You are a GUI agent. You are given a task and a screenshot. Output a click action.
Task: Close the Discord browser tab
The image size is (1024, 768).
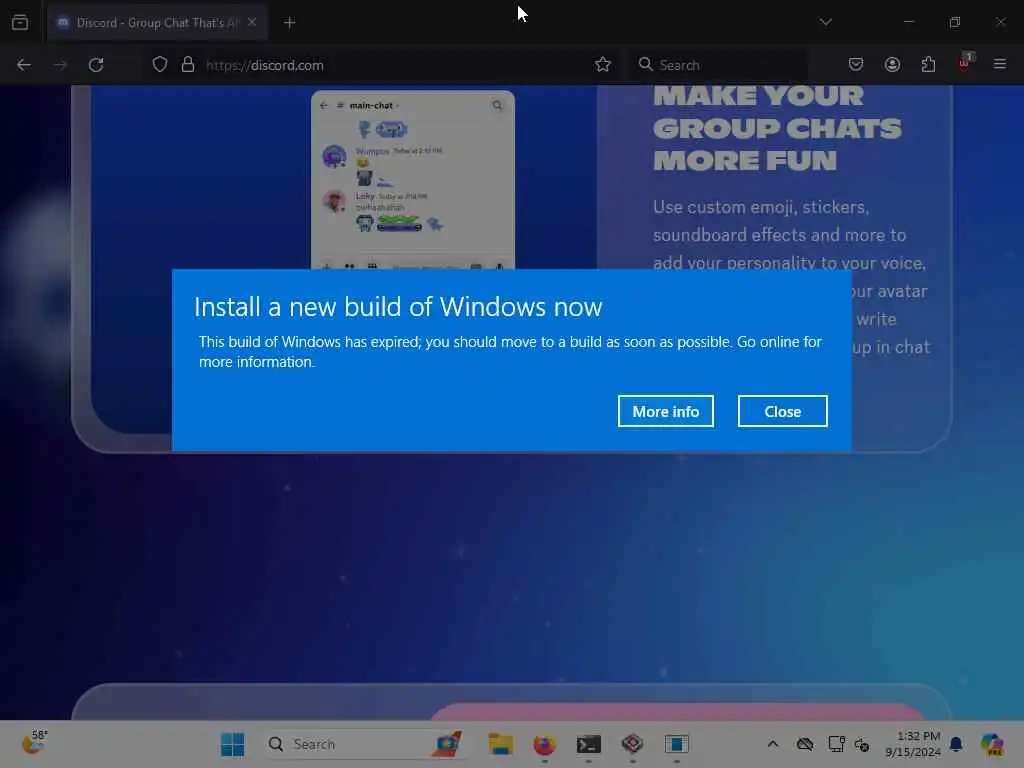[252, 22]
